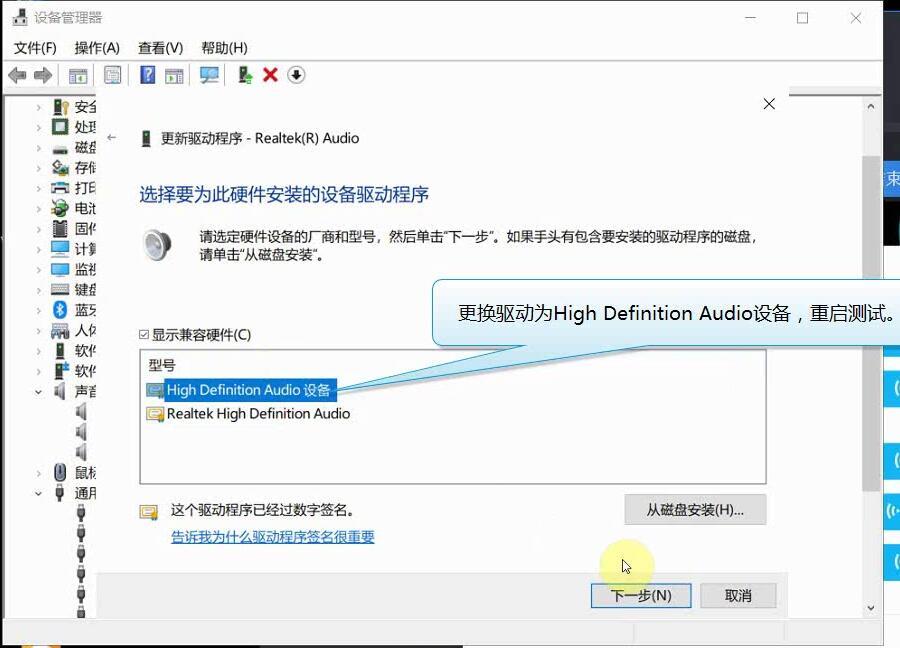Select the firmware (固件) tree icon

click(60, 228)
